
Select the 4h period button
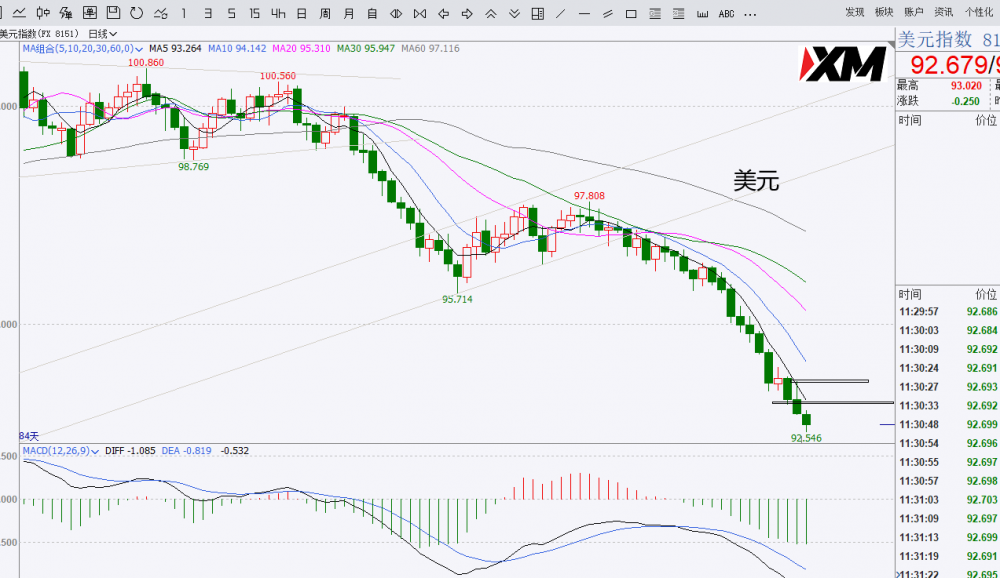point(278,13)
